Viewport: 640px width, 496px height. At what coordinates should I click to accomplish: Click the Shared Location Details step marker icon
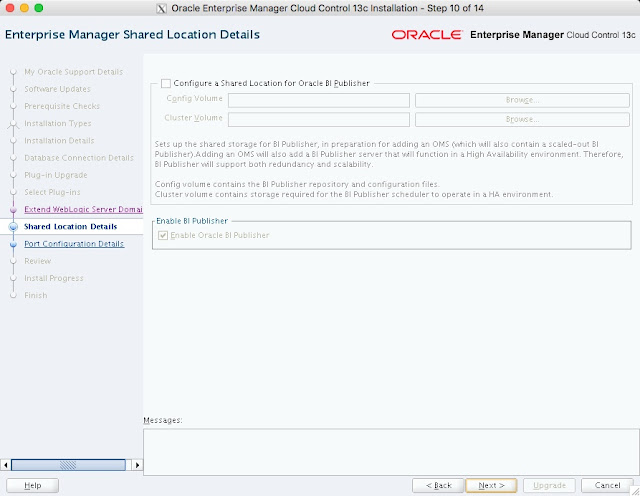coord(13,227)
